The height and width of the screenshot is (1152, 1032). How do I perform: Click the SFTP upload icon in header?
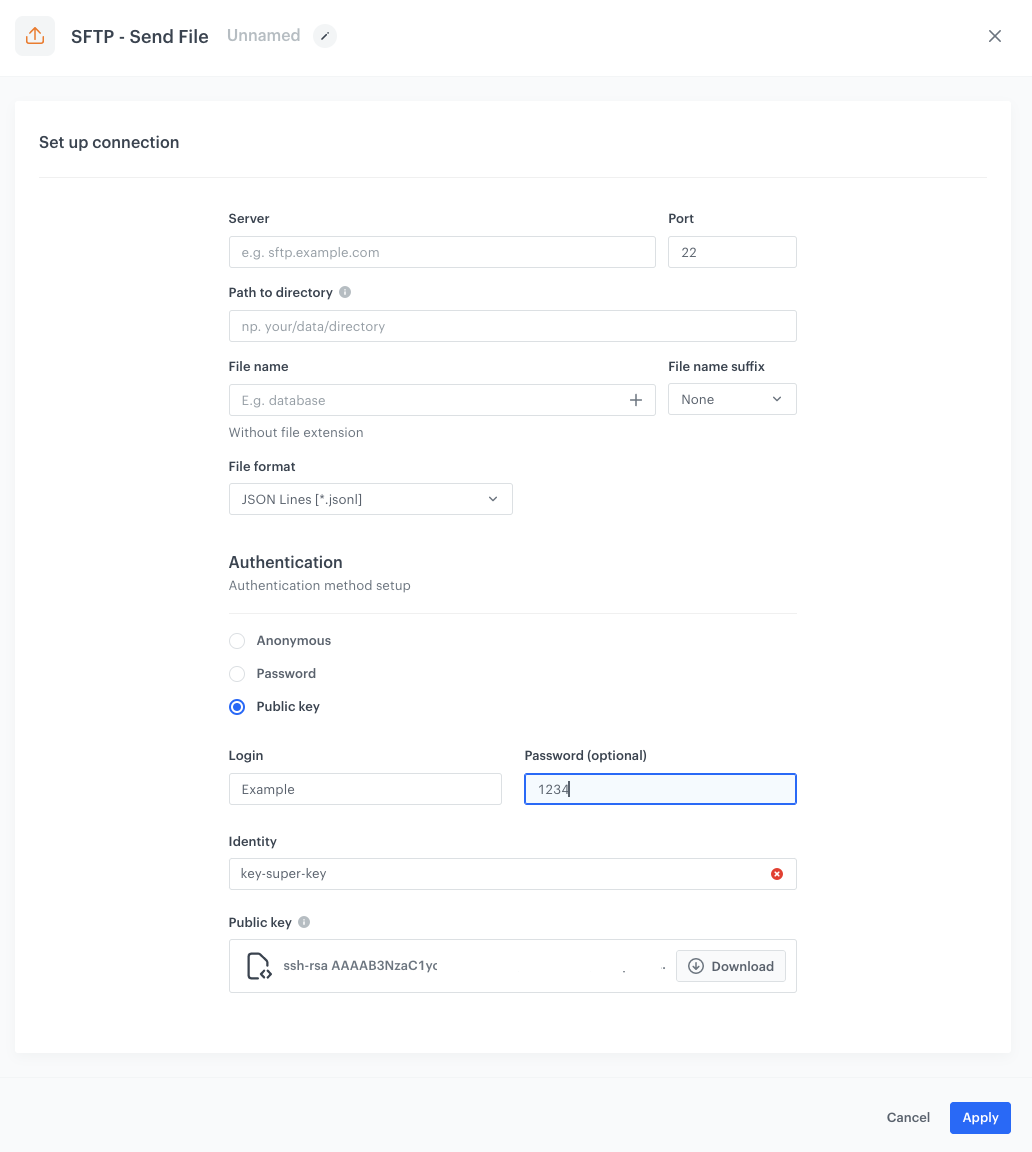[35, 36]
